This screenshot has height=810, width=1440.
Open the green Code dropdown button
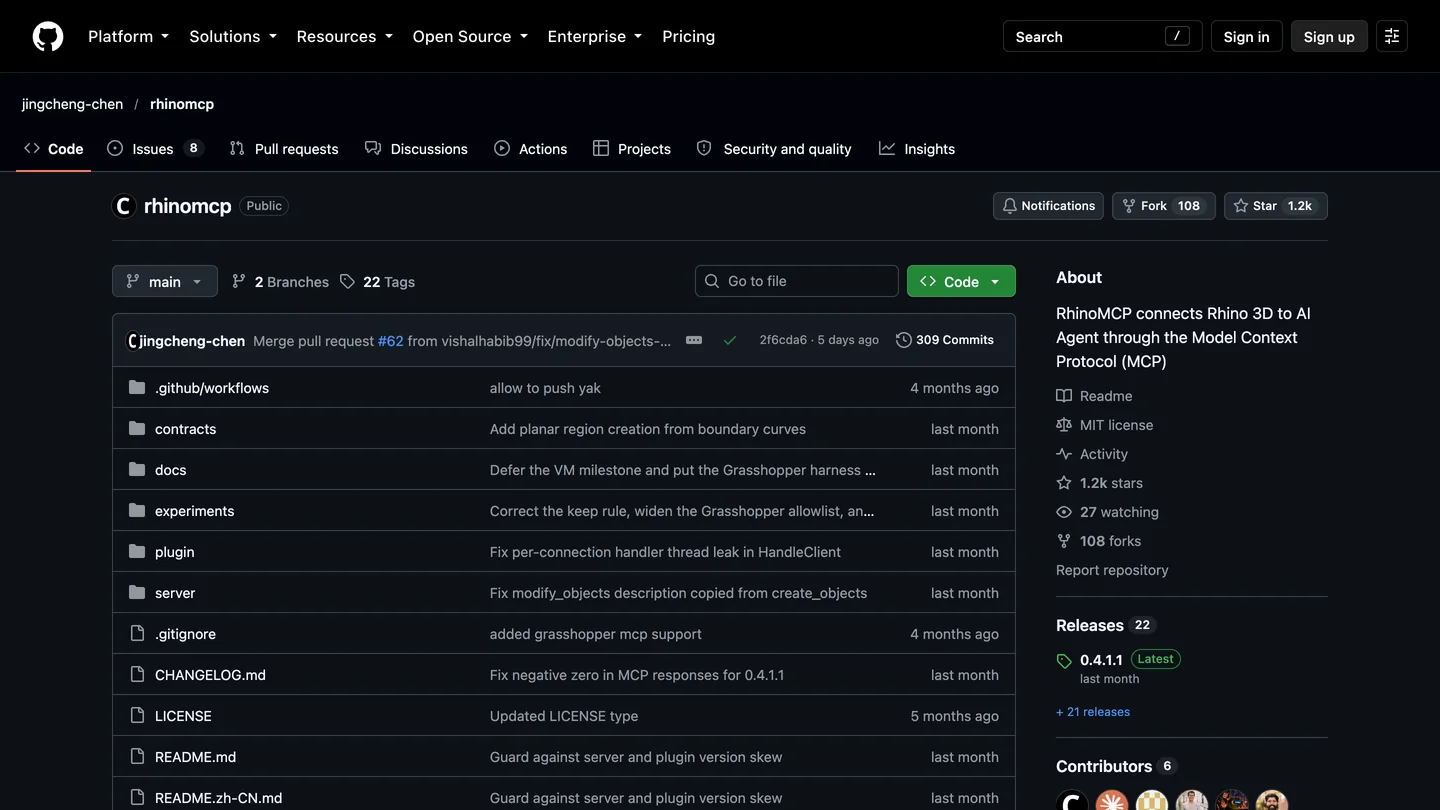click(961, 281)
